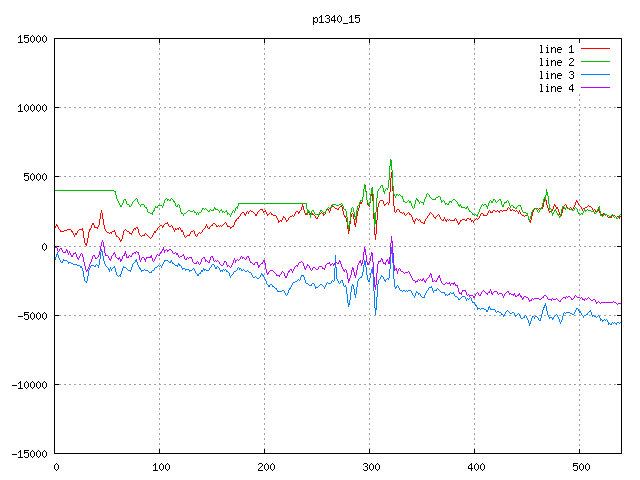The width and height of the screenshot is (640, 480).
Task: Select the 'line 4' legend label
Action: tap(557, 88)
